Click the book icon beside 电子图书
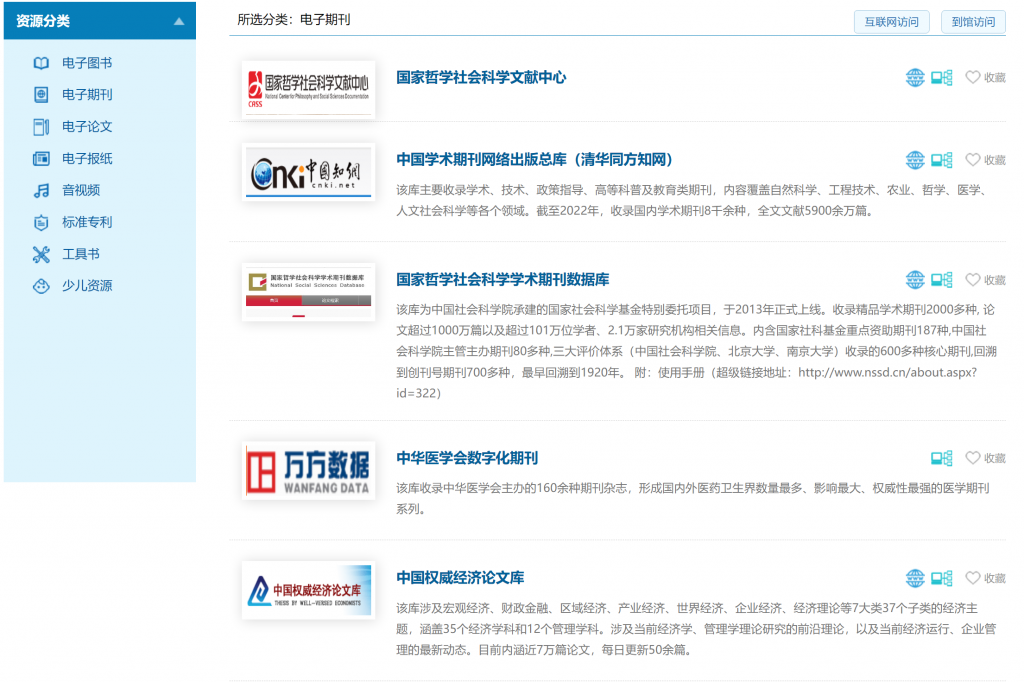 click(x=41, y=63)
